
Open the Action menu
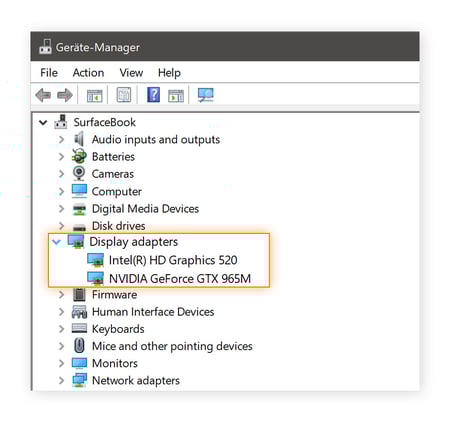coord(88,73)
